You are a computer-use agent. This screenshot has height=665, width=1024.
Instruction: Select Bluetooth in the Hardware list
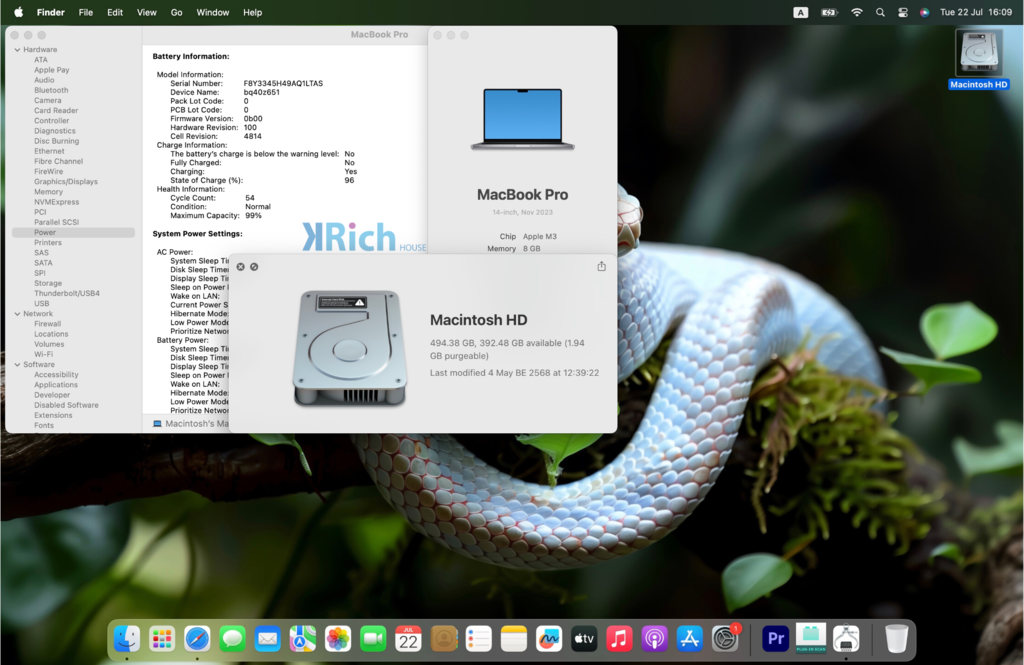pos(51,90)
